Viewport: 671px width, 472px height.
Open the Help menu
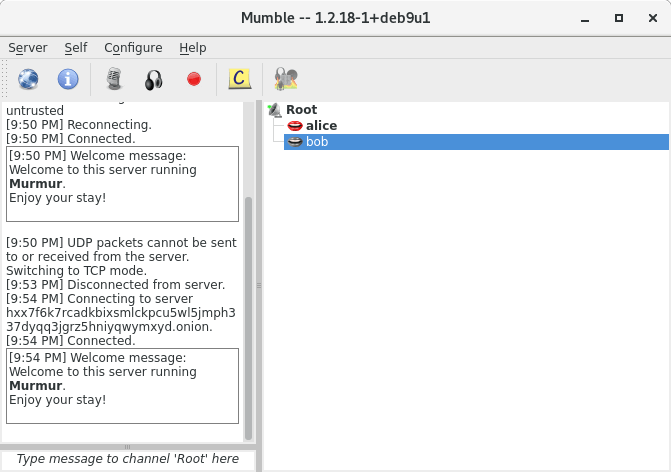pyautogui.click(x=193, y=47)
